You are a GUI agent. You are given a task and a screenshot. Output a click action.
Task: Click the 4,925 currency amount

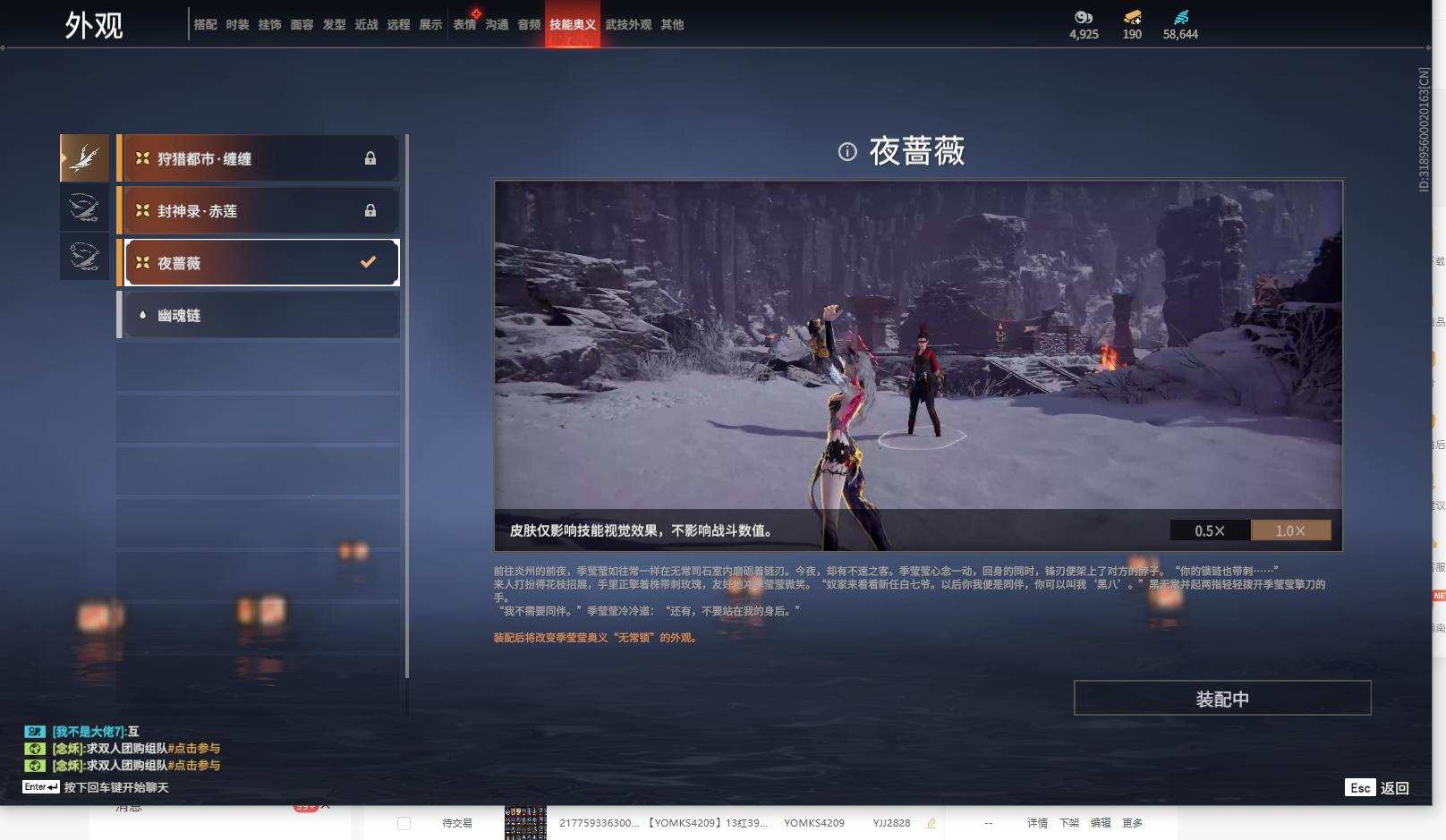1084,34
